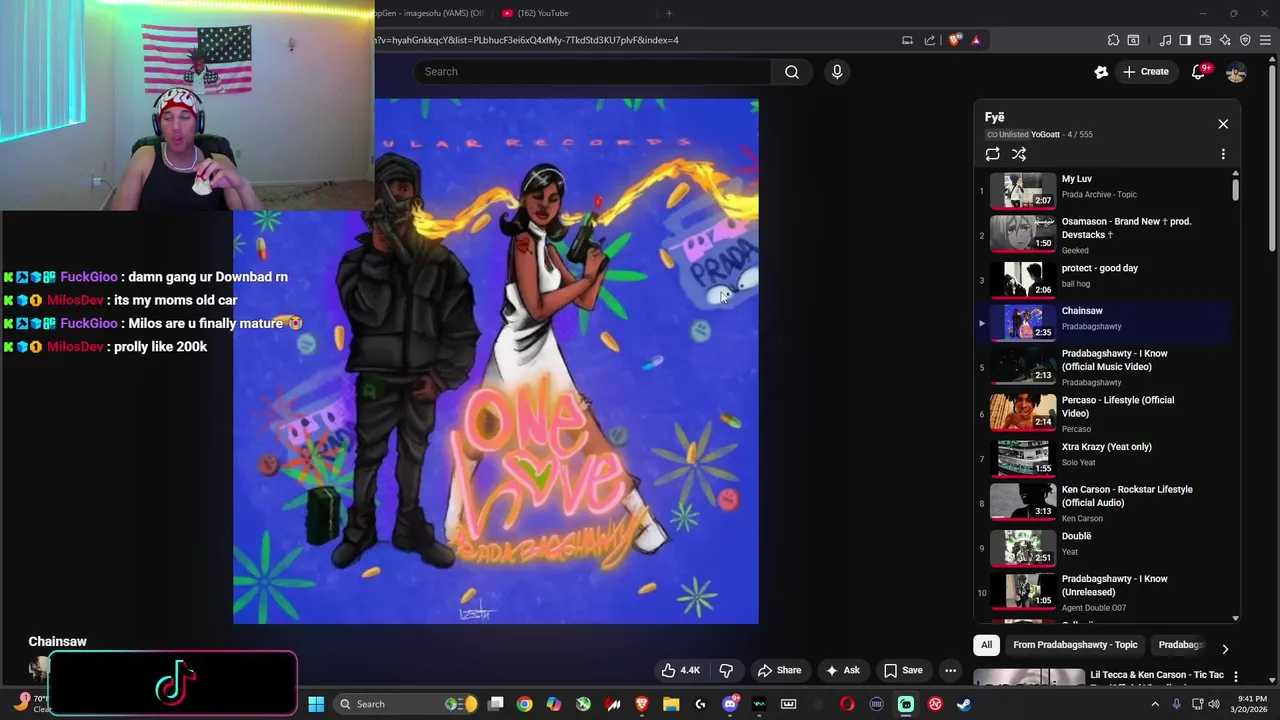Play My Luv from the playlist

click(x=1103, y=189)
